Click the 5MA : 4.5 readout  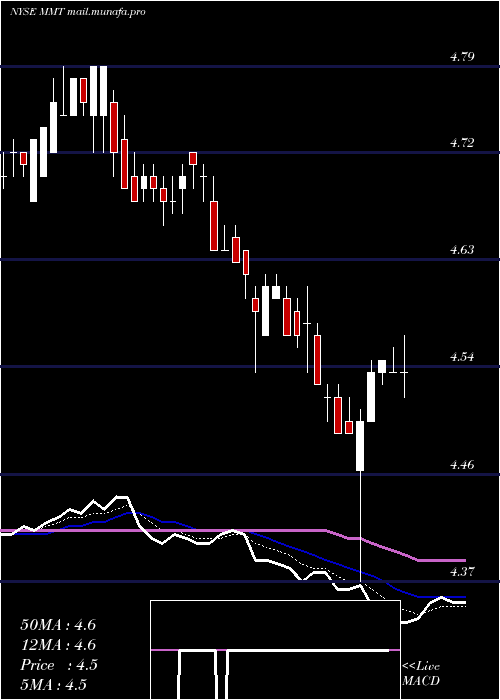[x=54, y=685]
